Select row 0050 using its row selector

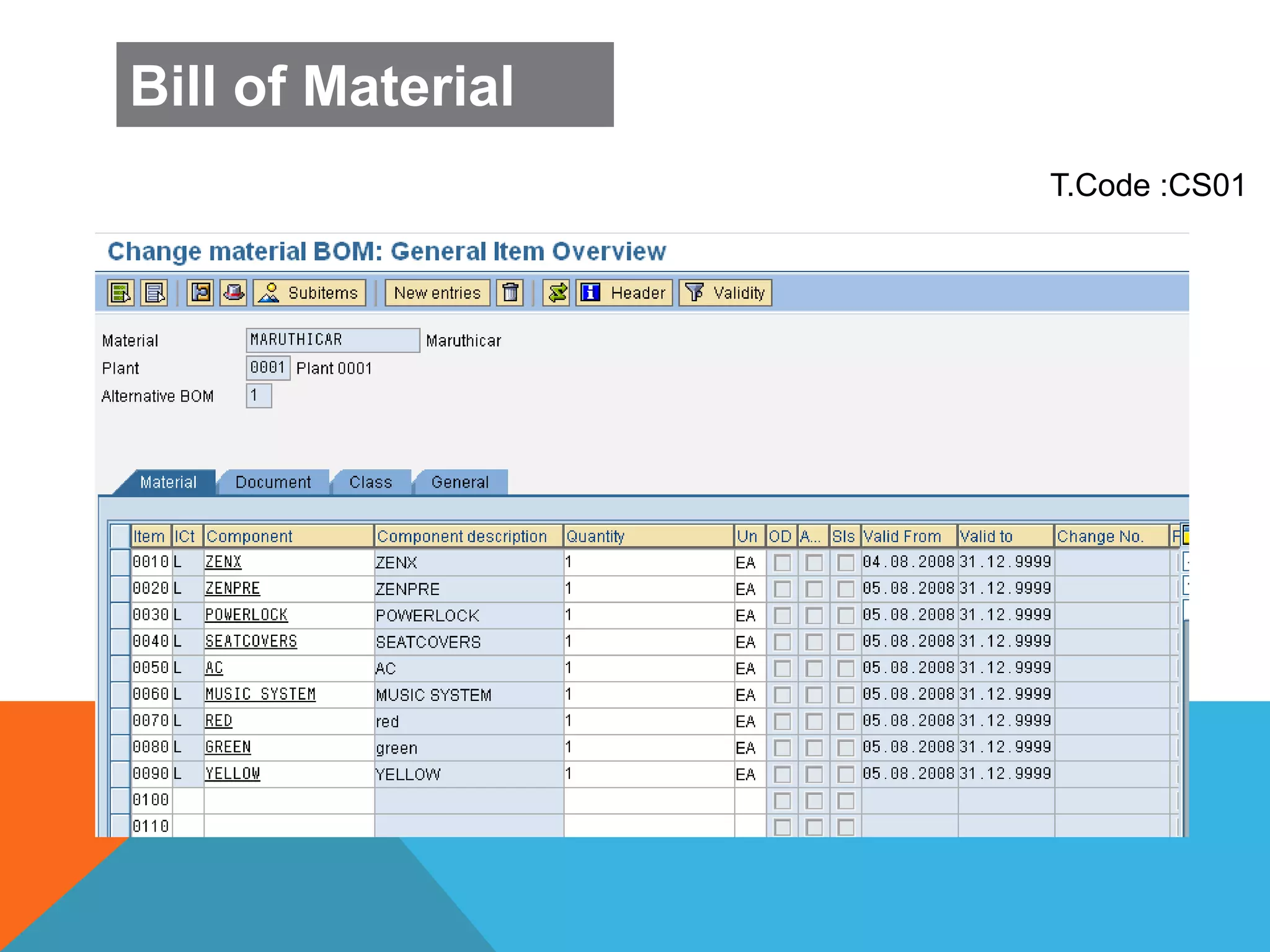pyautogui.click(x=120, y=668)
